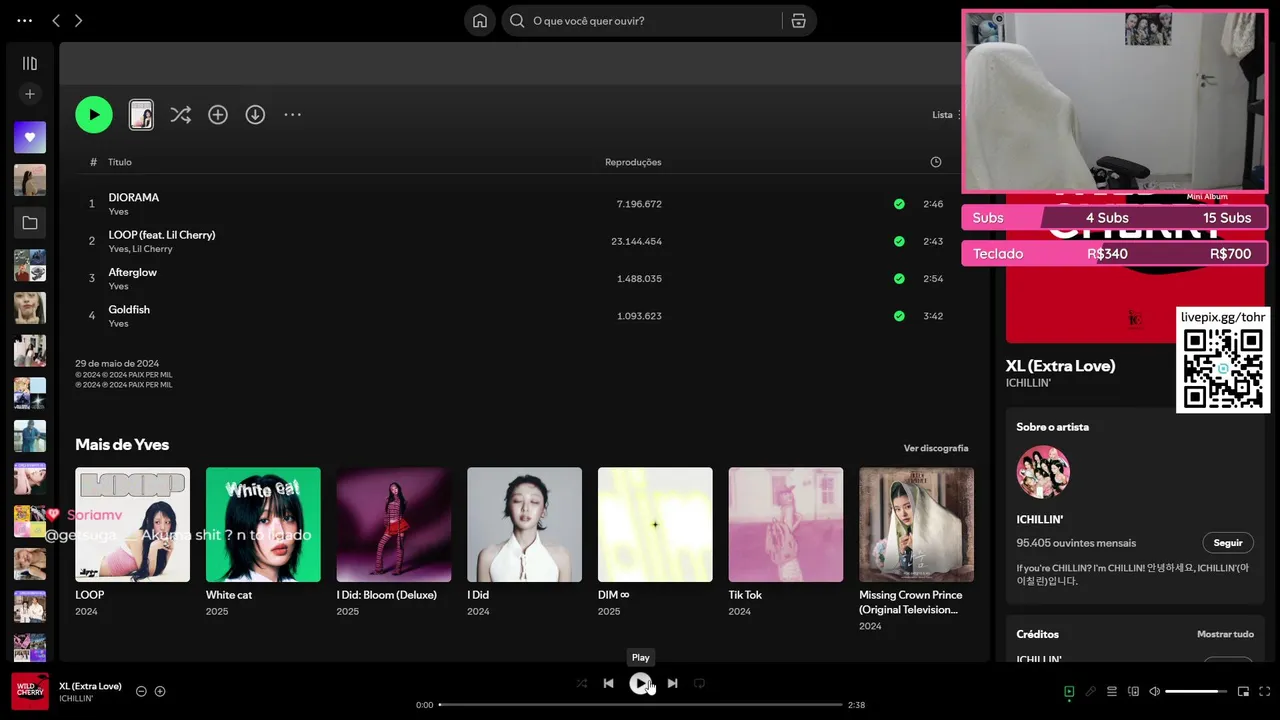Open Liked Songs in the sidebar
The image size is (1280, 720).
coord(30,137)
